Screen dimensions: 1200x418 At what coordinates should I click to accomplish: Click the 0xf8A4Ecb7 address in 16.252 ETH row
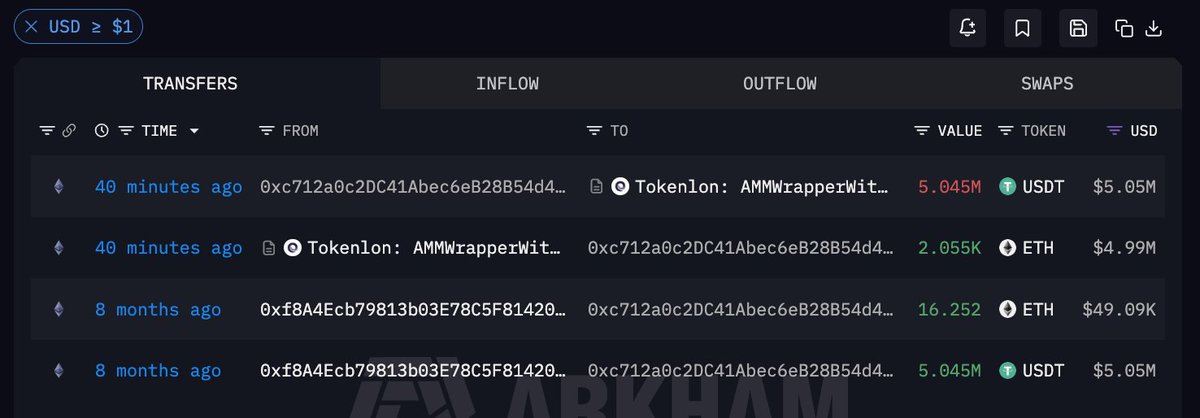[x=413, y=310]
